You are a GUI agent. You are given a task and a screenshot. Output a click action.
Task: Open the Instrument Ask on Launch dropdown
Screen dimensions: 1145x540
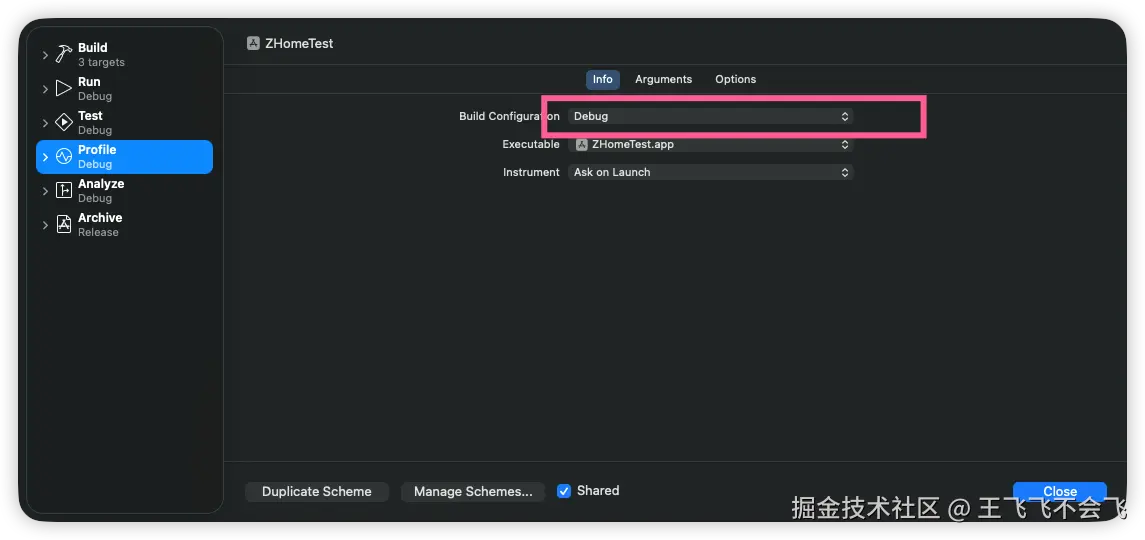coord(711,172)
